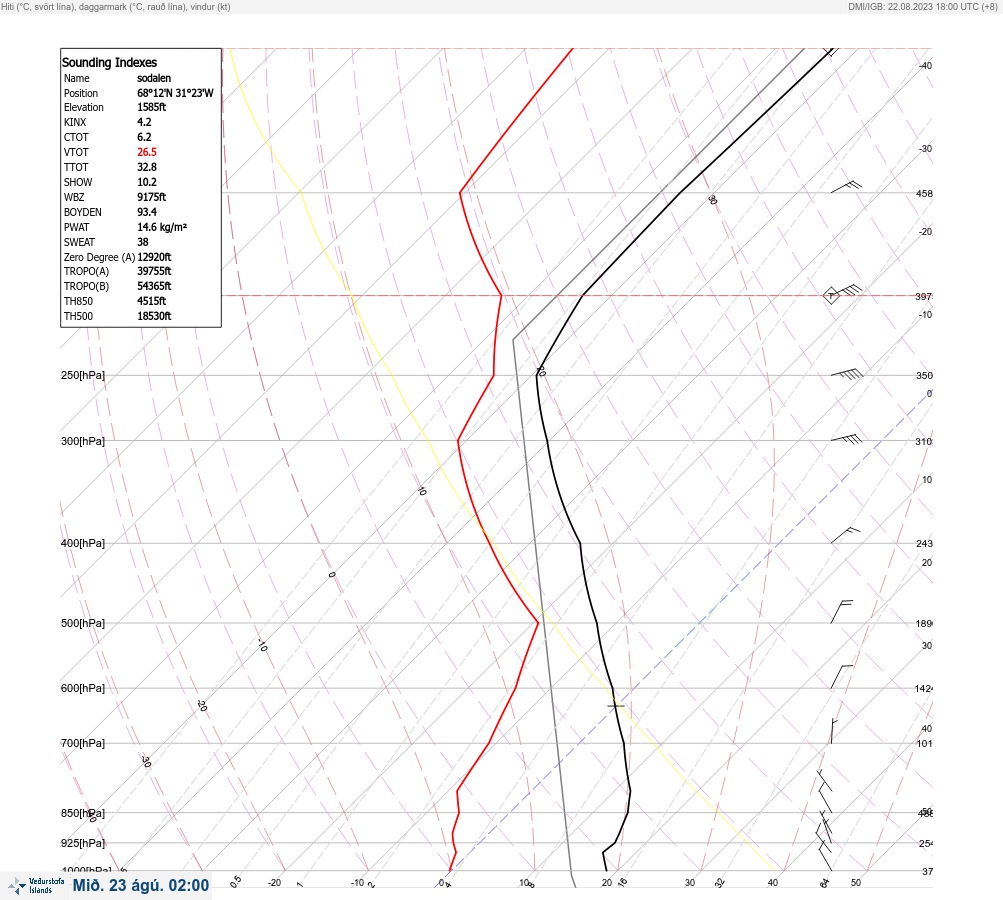Click the freezing level cross marker on temperature line
This screenshot has width=1003, height=900.
pos(615,706)
